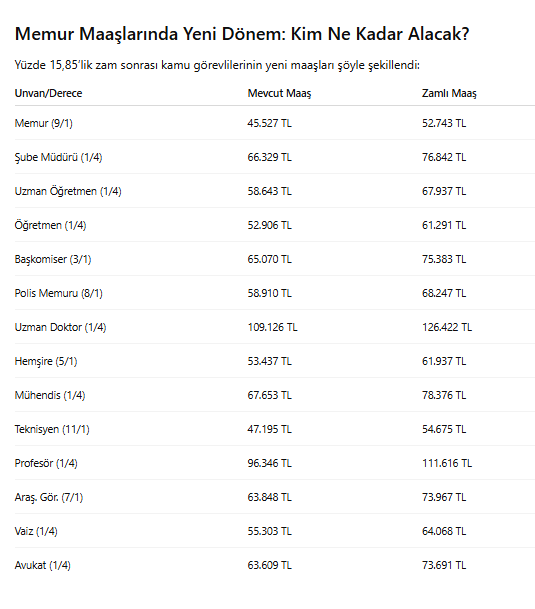Select the Unvan/Derece column header
The width and height of the screenshot is (535, 609).
(x=49, y=94)
